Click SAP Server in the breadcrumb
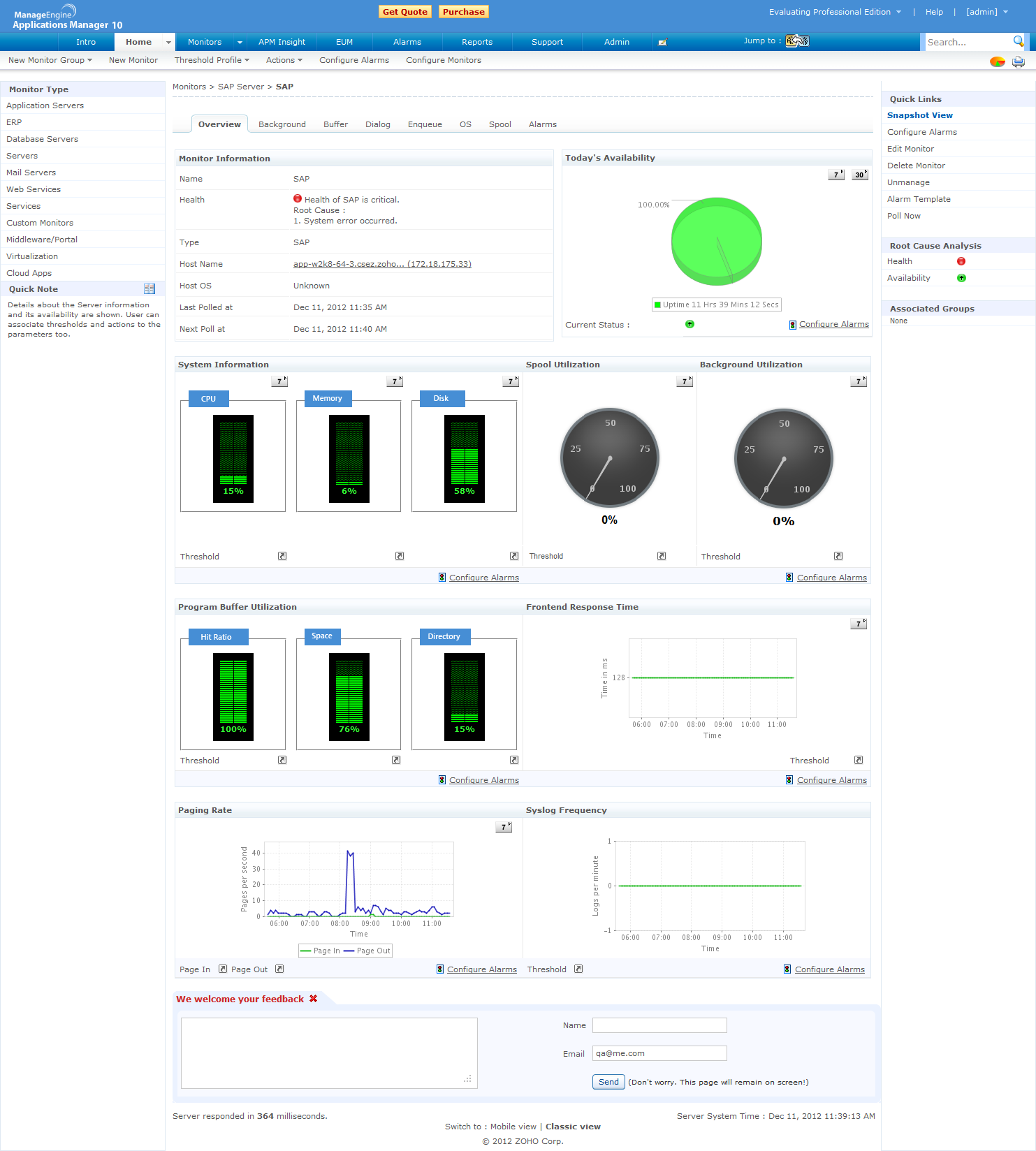 (241, 87)
